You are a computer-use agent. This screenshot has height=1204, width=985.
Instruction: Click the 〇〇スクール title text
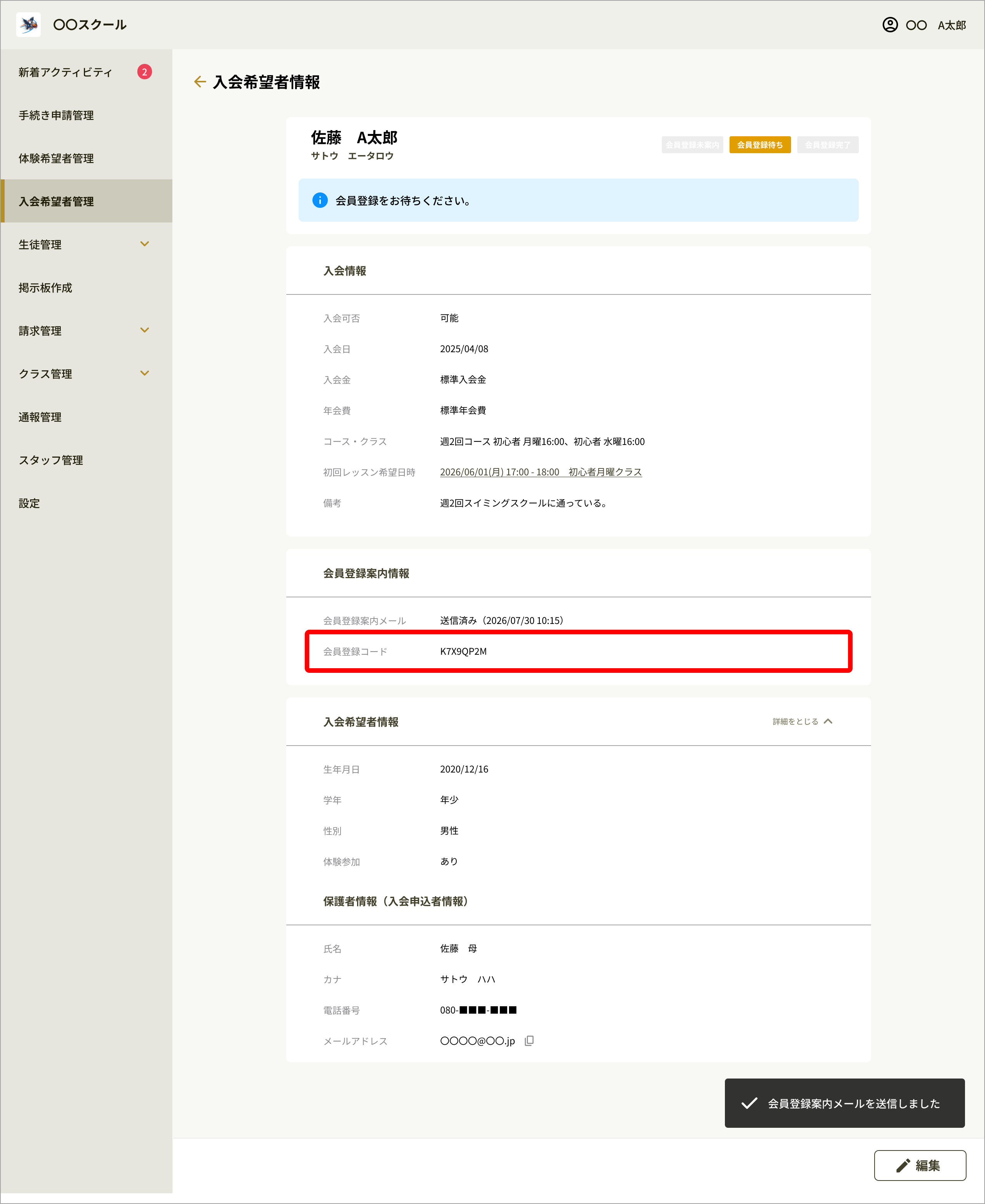[90, 25]
